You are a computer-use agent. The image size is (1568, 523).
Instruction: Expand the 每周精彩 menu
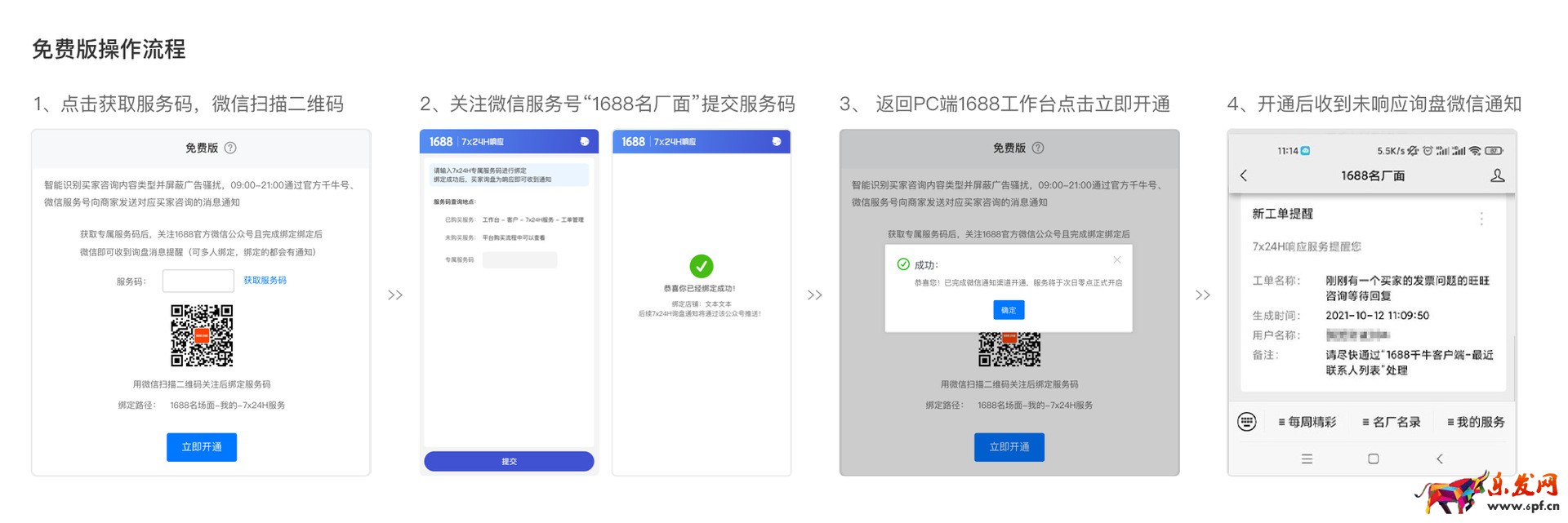coord(1307,422)
